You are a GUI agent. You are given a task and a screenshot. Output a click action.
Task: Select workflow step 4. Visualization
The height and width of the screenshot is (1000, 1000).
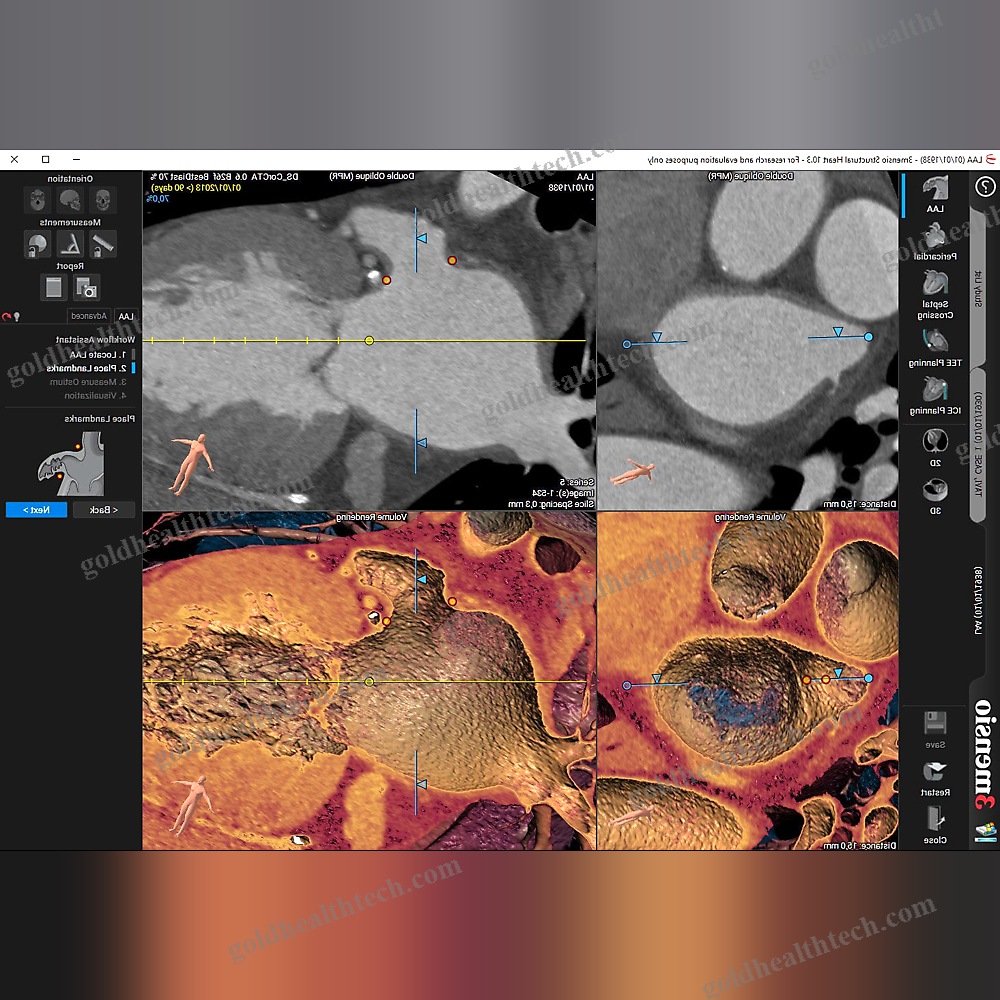(x=96, y=395)
